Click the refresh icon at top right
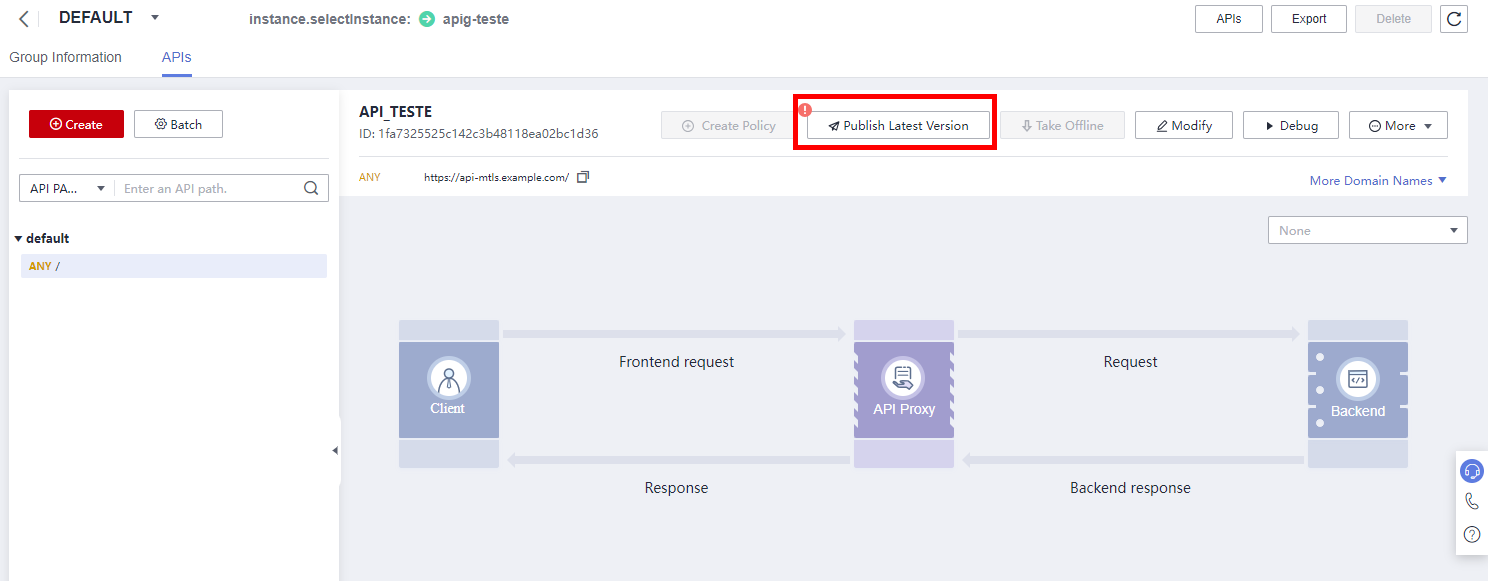Viewport: 1488px width, 581px height. 1453,19
